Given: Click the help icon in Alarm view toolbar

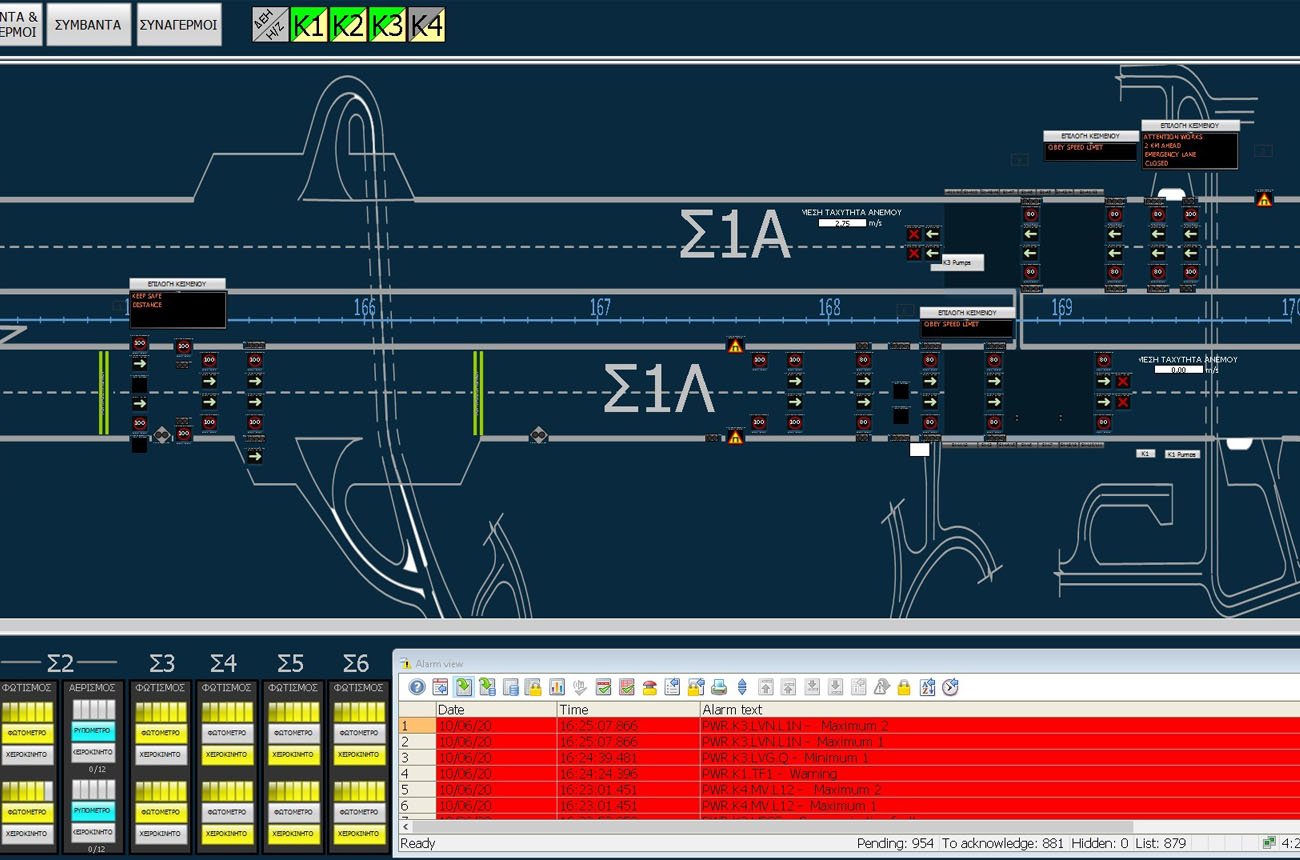Looking at the screenshot, I should click(417, 687).
